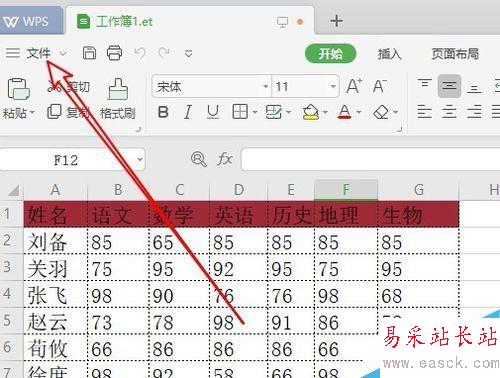Click the WPS home tab
Screen dimensions: 500x378
point(31,22)
